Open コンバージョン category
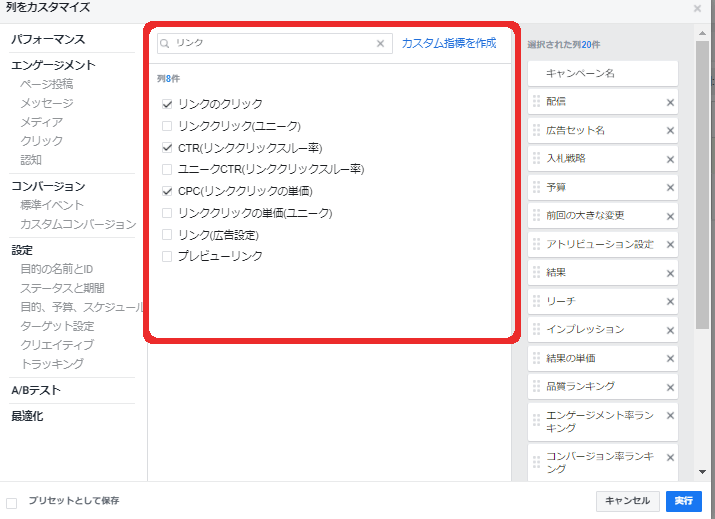The width and height of the screenshot is (715, 519). point(48,186)
